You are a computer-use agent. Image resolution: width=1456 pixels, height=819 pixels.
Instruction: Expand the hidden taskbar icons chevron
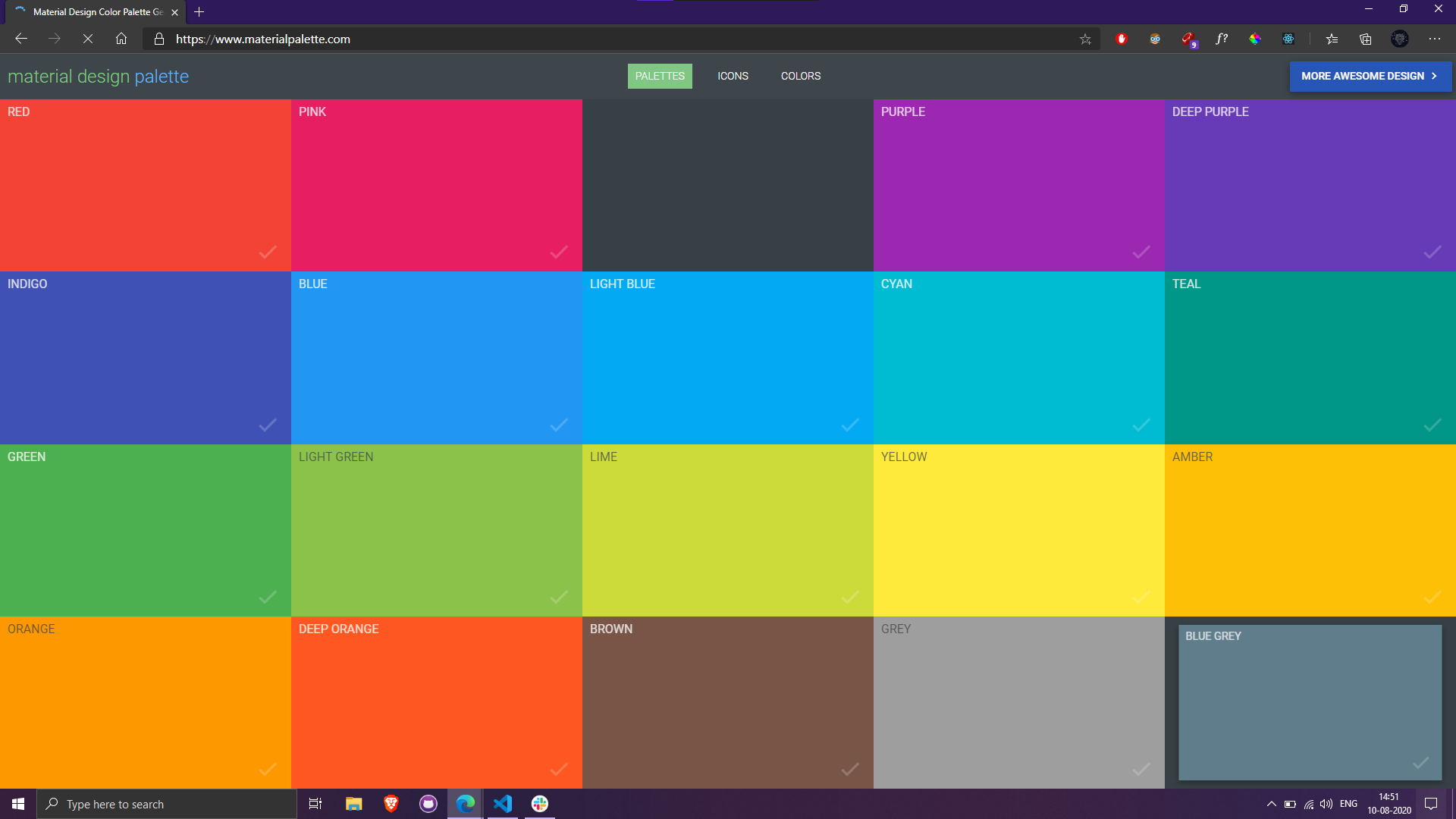click(x=1272, y=804)
